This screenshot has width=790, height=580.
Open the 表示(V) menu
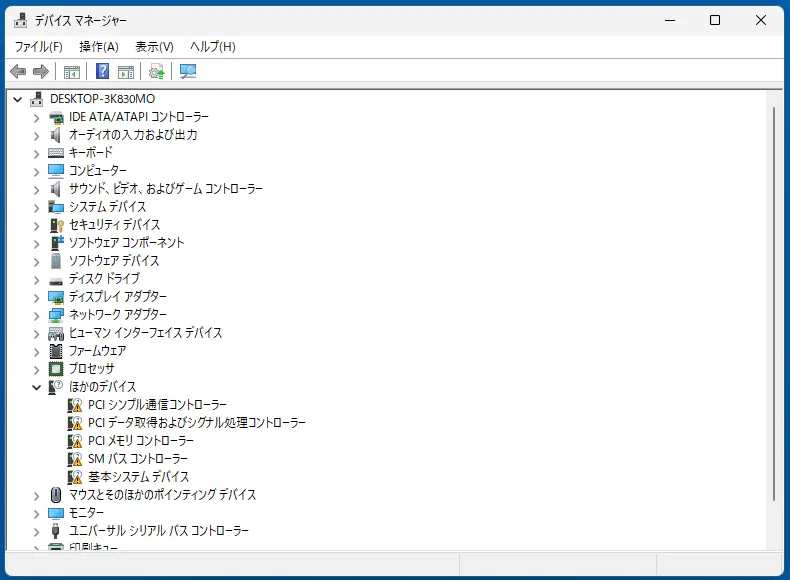pyautogui.click(x=154, y=47)
